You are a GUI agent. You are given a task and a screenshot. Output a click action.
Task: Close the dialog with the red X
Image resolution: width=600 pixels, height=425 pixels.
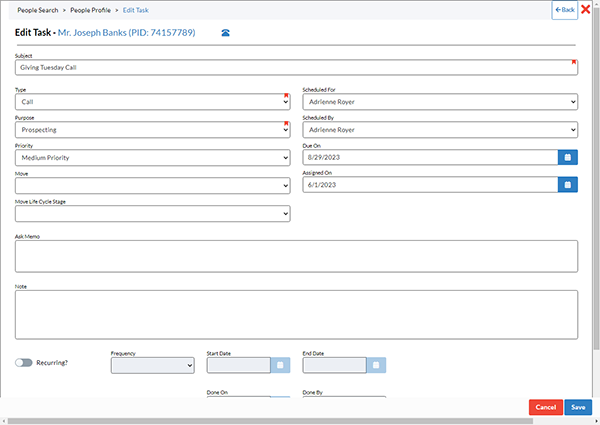(x=585, y=9)
